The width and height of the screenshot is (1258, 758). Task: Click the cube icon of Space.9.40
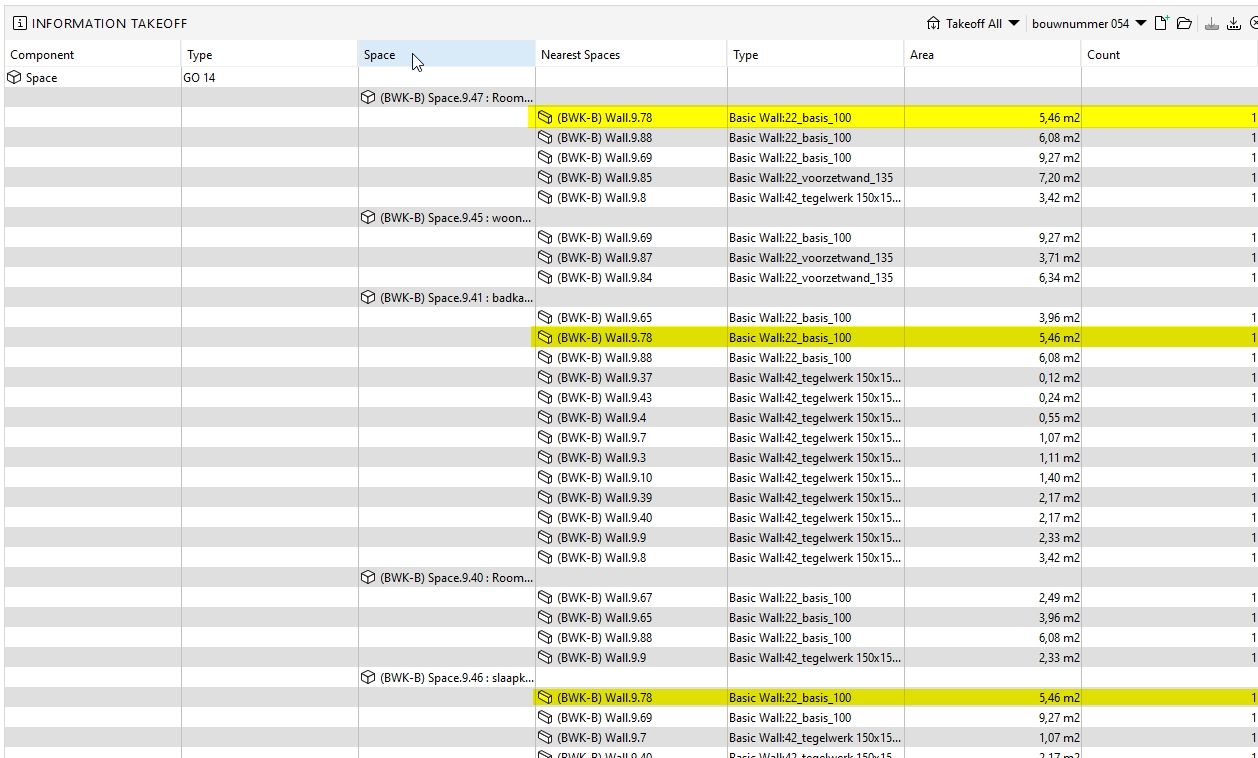[x=368, y=577]
